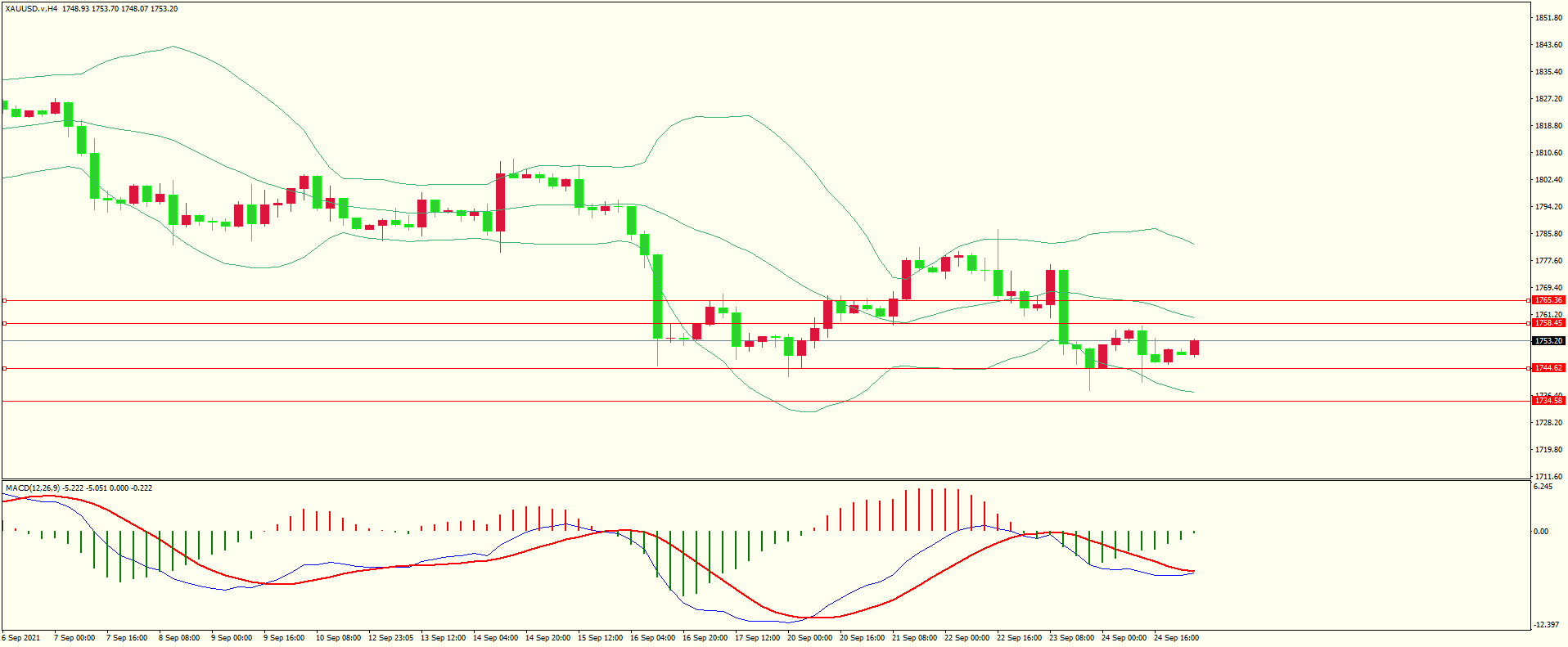This screenshot has width=1568, height=647.
Task: Click the 7 Sep 16:00 time axis label
Action: pos(127,637)
